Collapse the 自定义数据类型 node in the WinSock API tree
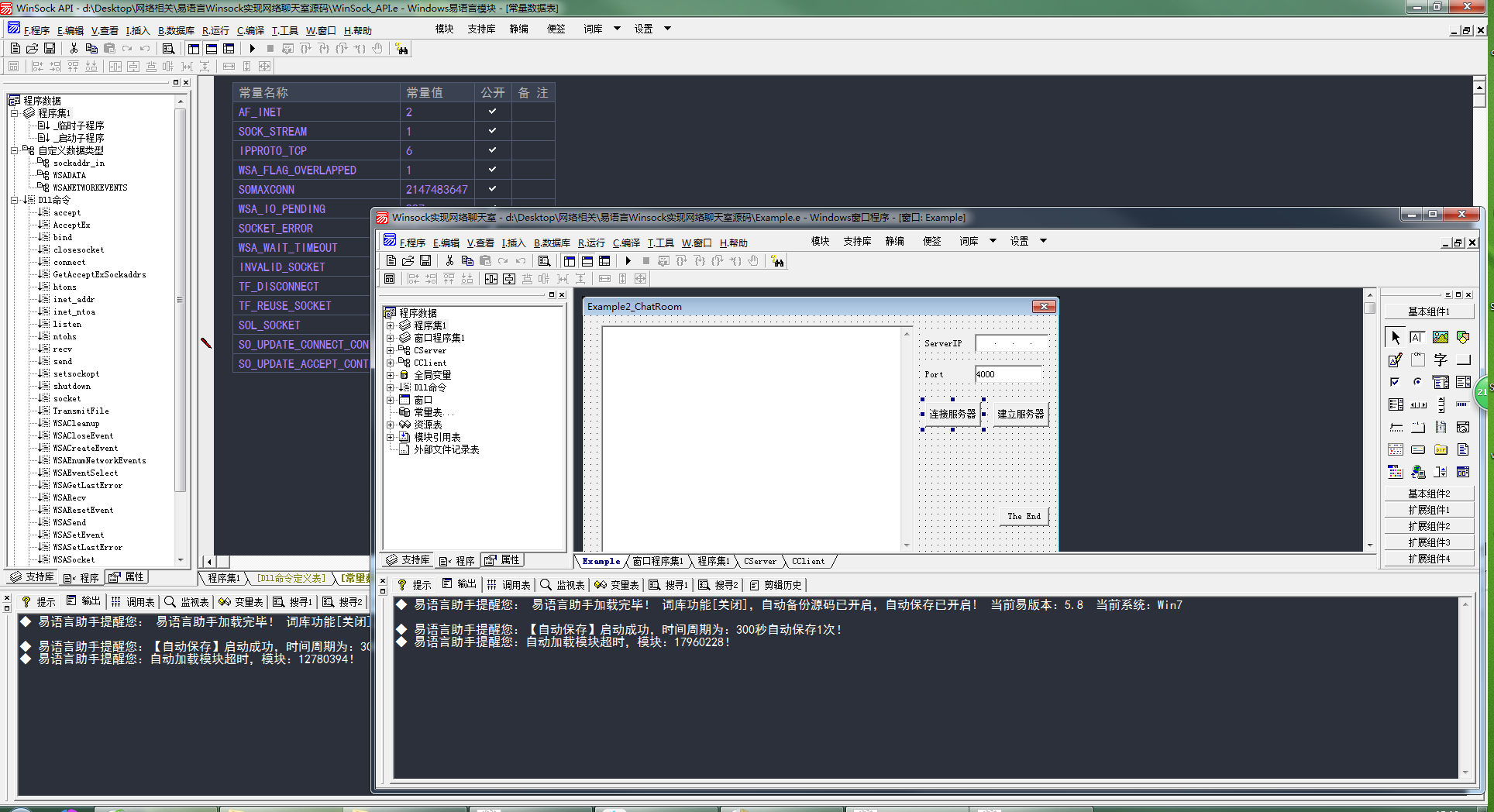 click(14, 150)
